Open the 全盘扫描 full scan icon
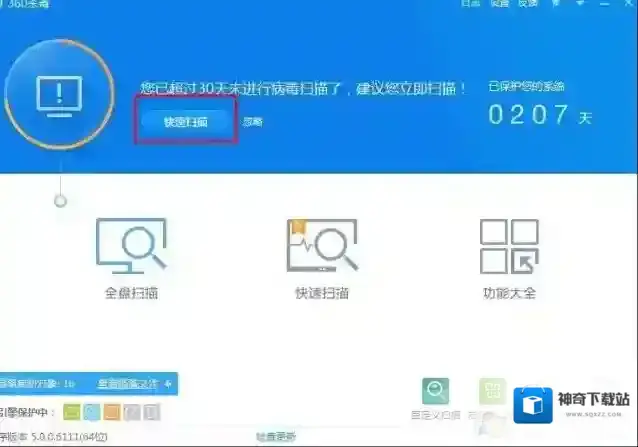 (131, 245)
